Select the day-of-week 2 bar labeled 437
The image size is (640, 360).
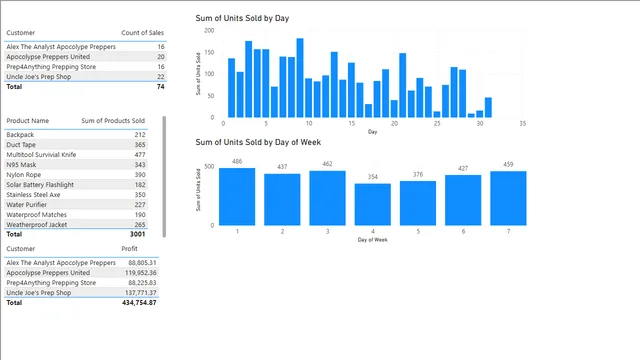[282, 200]
